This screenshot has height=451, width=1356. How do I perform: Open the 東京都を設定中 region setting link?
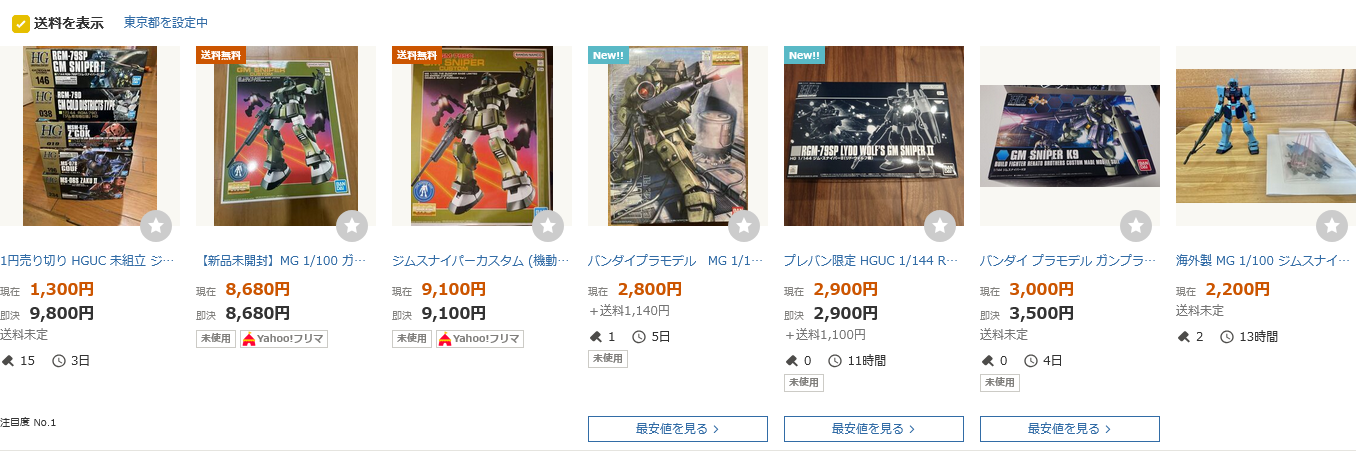click(x=166, y=23)
